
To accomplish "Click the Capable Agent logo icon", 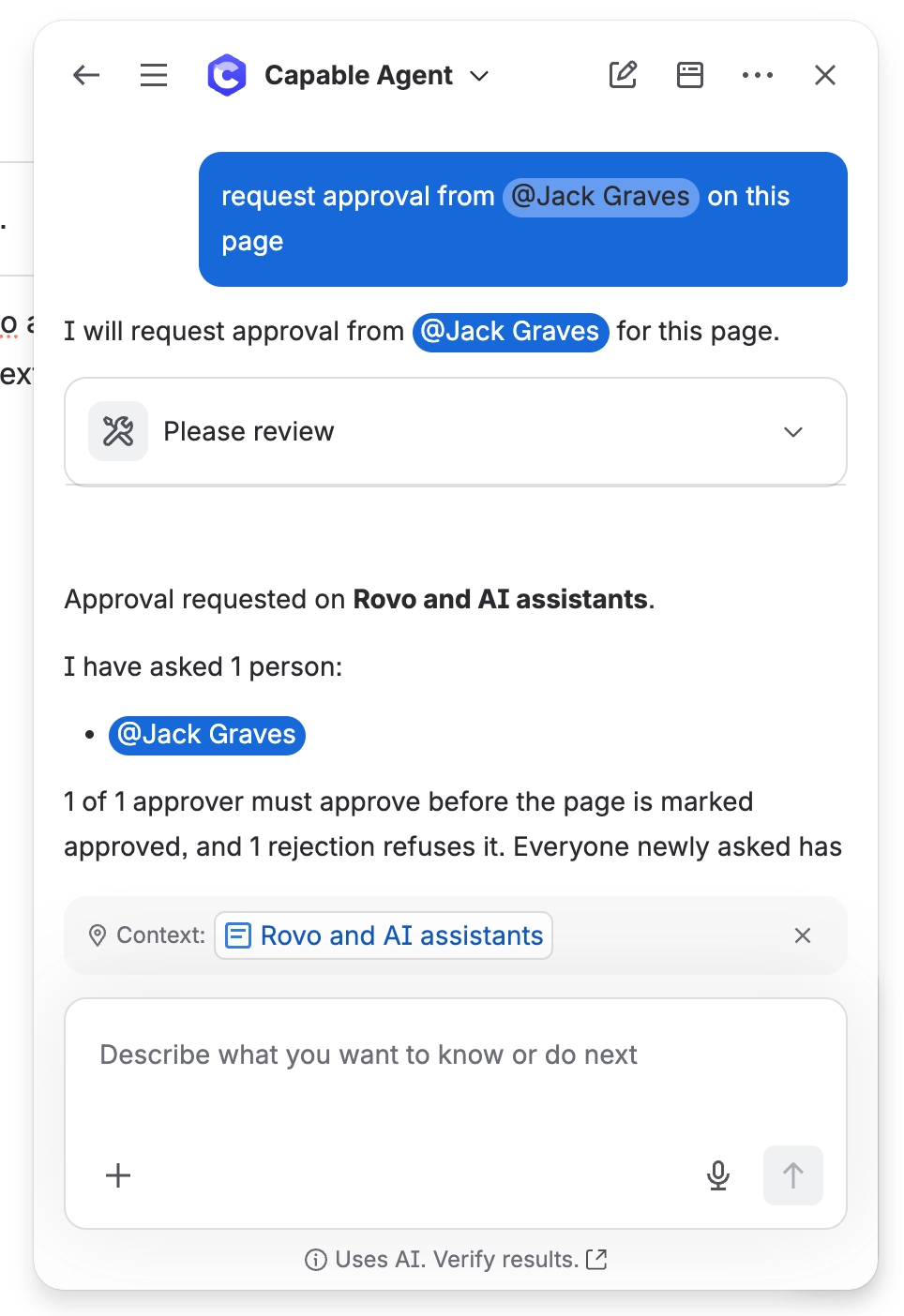I will [227, 75].
